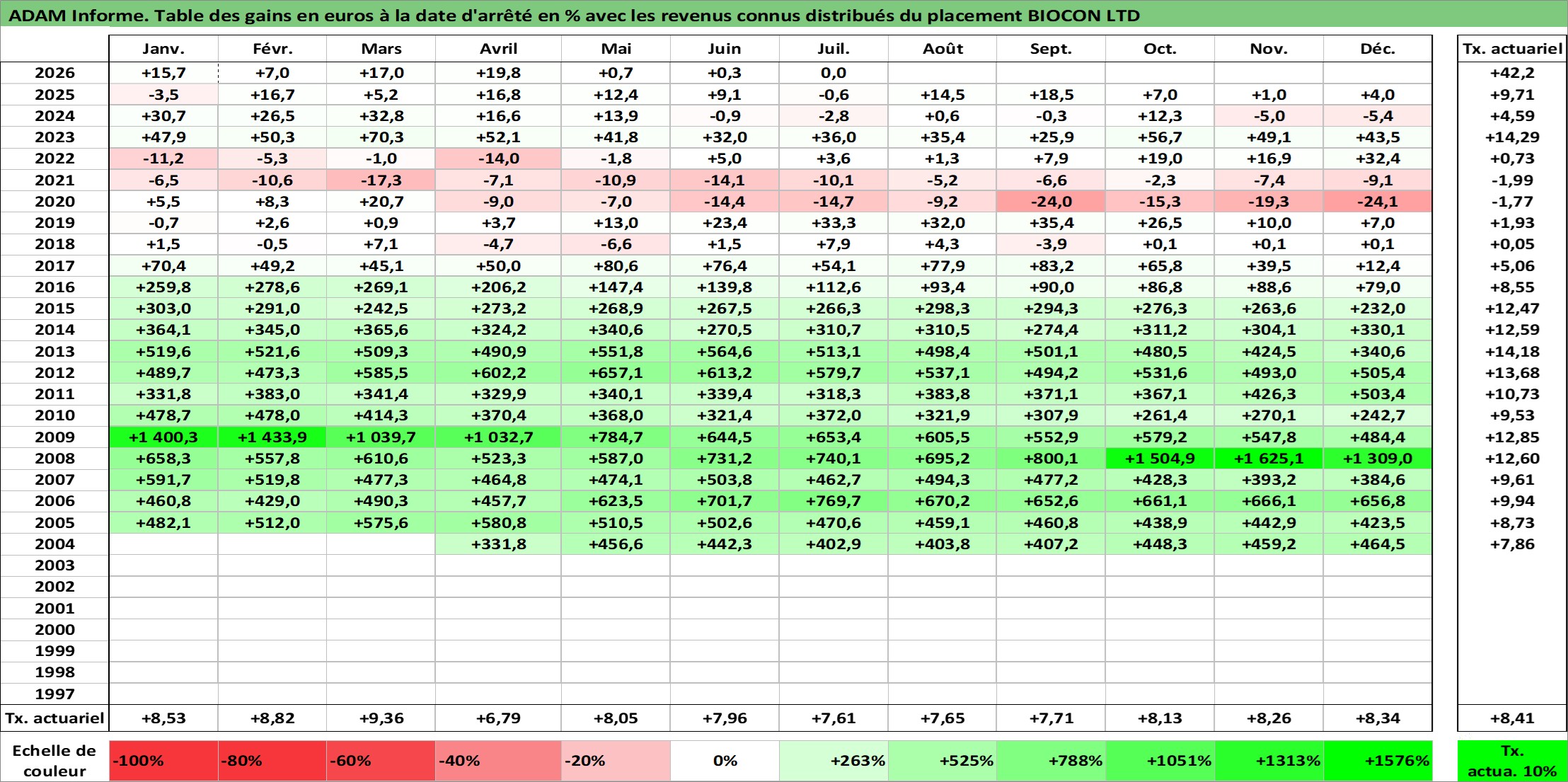Select June 2013 cell +564,6
This screenshot has height=782, width=1568.
coord(725,352)
